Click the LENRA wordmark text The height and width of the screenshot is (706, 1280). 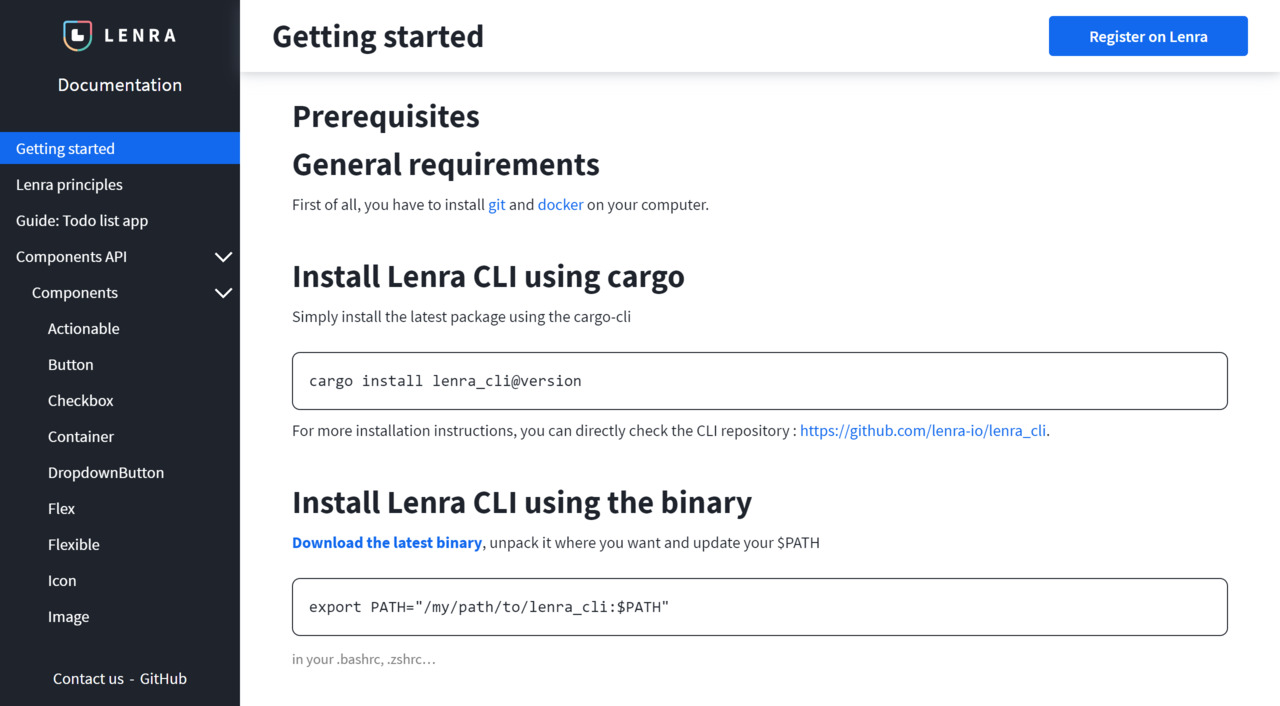click(140, 36)
